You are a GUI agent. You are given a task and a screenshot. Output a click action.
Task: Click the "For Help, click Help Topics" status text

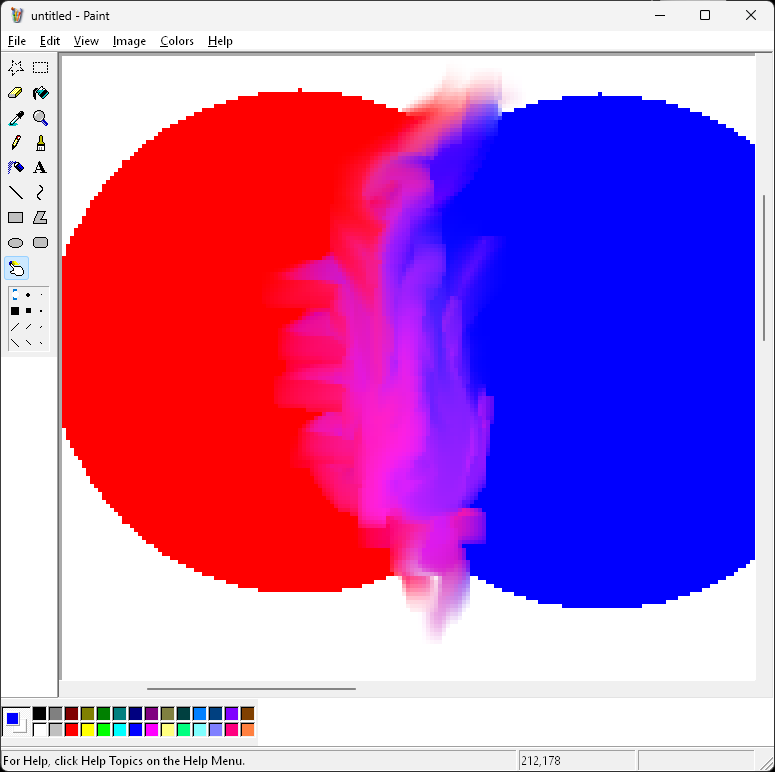point(124,761)
